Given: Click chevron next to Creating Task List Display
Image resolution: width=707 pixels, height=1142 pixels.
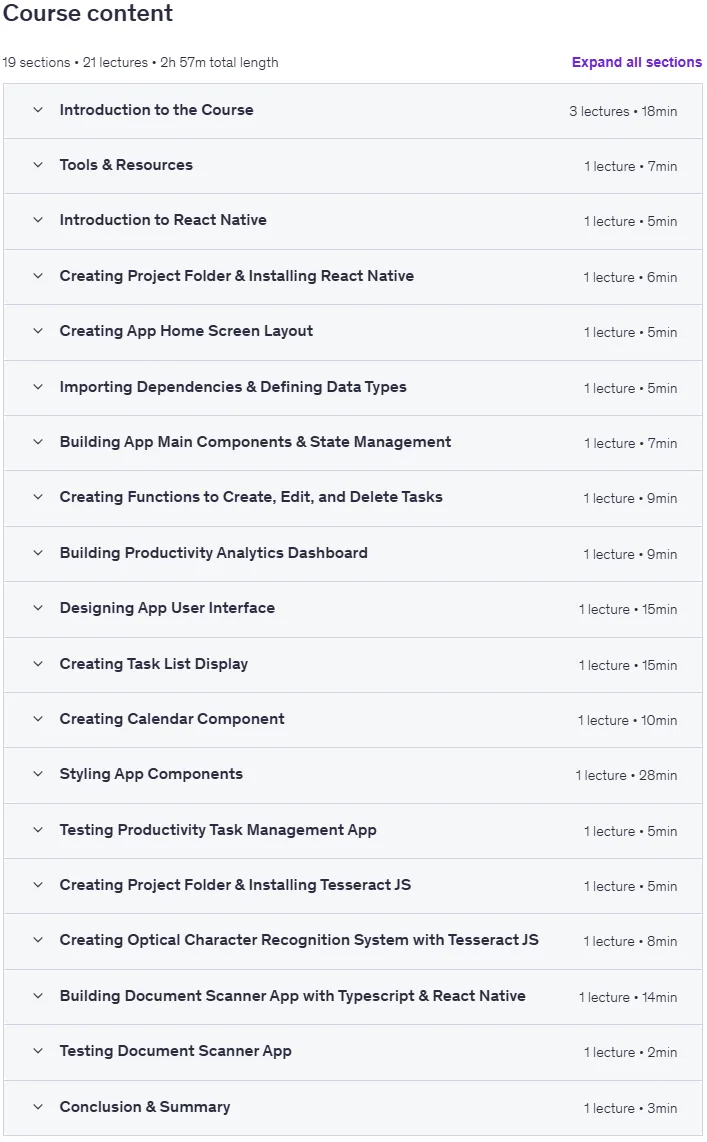Looking at the screenshot, I should [x=38, y=664].
